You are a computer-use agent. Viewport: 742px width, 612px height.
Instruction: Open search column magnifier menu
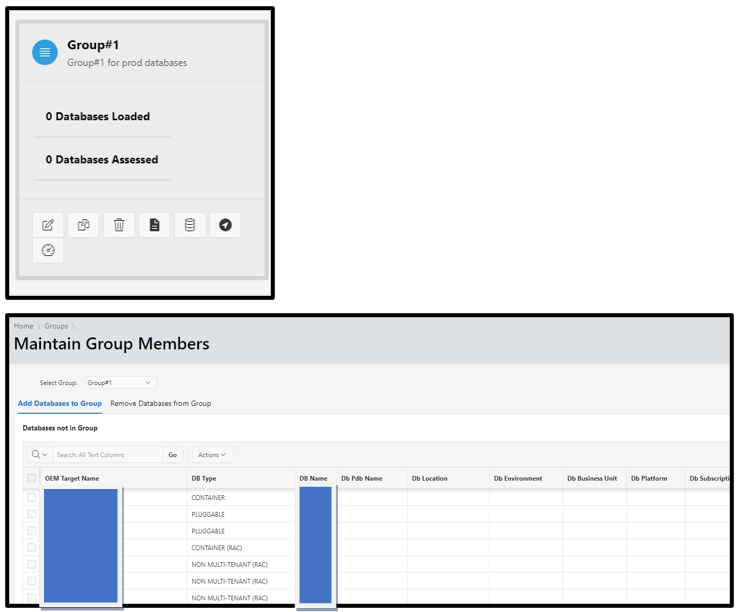[x=40, y=454]
